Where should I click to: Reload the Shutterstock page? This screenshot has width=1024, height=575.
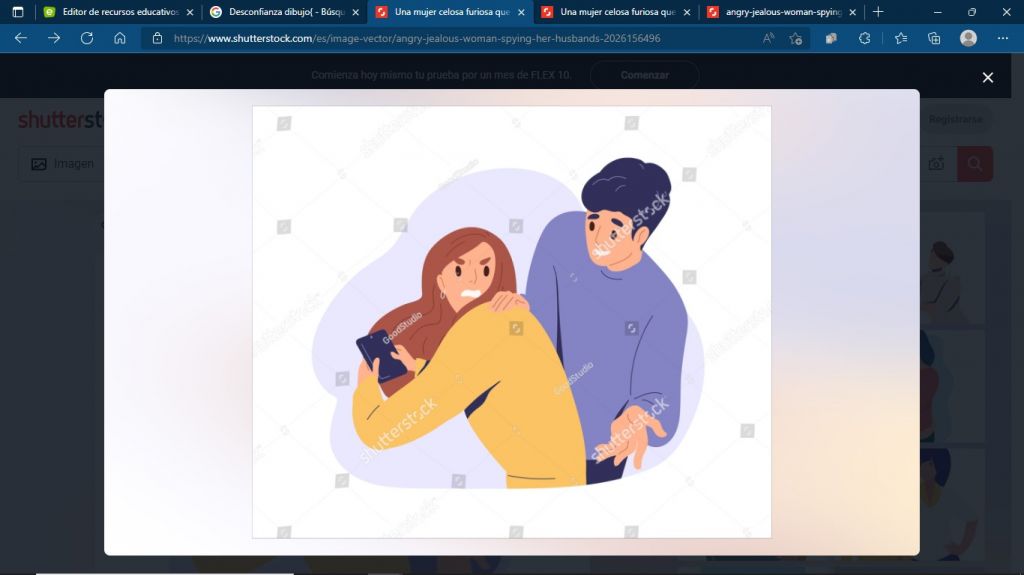(87, 39)
